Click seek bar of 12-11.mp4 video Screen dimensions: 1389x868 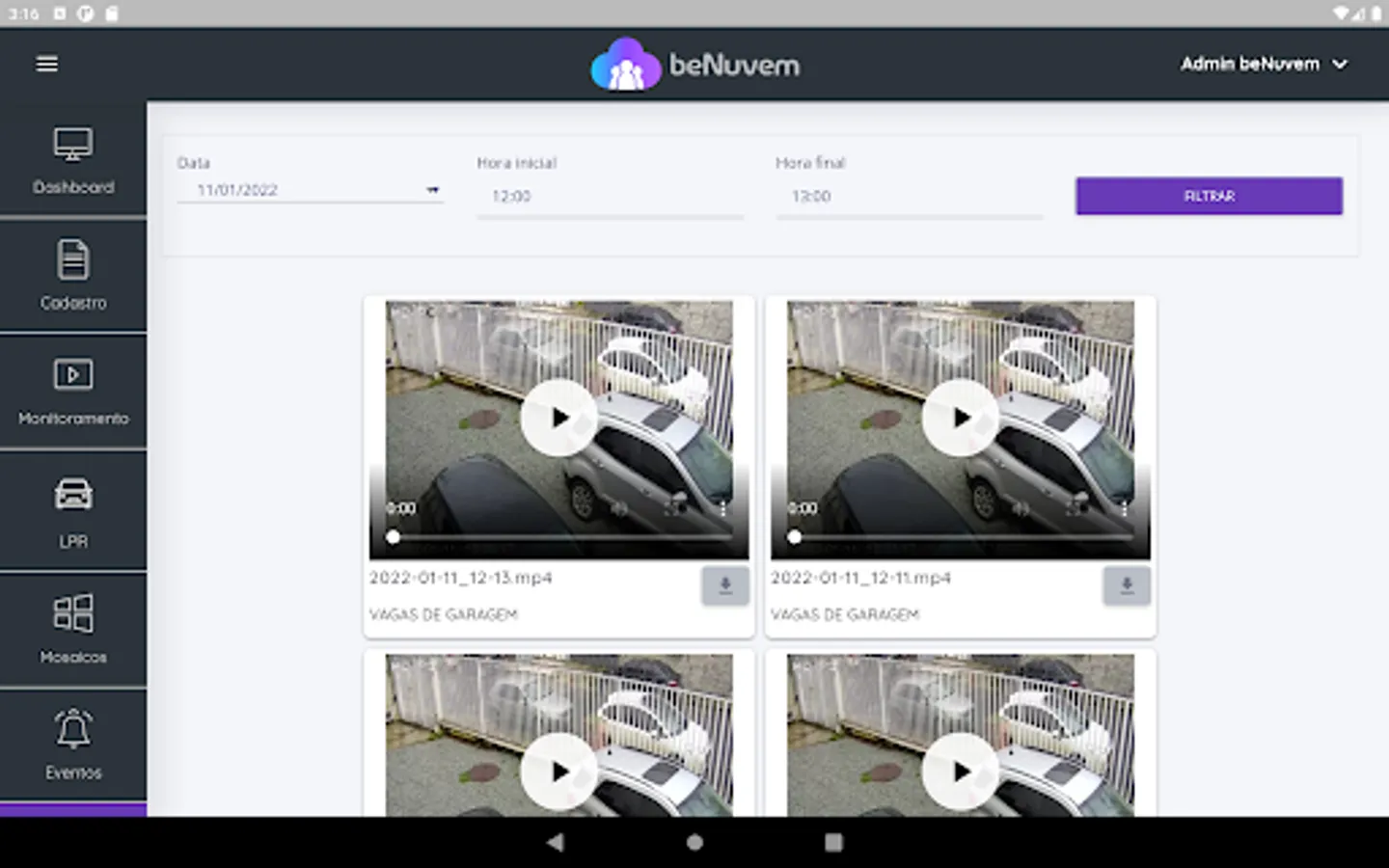coord(960,537)
